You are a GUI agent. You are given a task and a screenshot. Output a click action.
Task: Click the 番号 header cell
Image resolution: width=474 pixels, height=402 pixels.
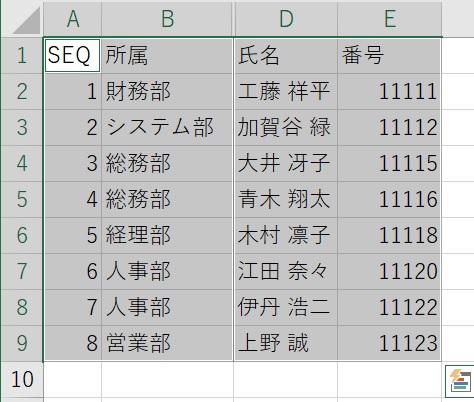coord(389,55)
